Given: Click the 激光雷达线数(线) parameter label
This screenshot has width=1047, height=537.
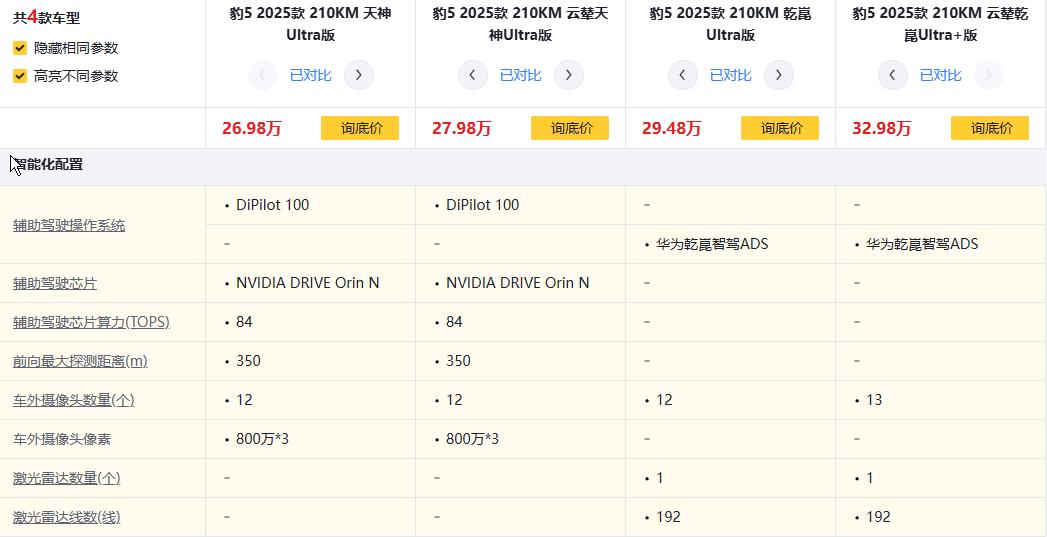Looking at the screenshot, I should coord(67,517).
